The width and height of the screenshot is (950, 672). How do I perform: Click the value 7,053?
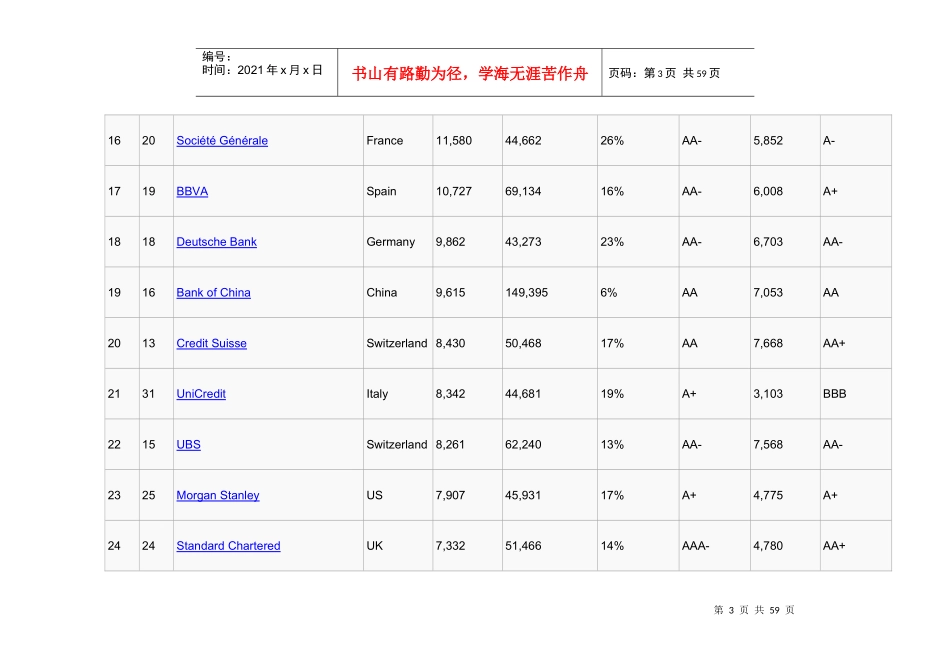click(768, 293)
